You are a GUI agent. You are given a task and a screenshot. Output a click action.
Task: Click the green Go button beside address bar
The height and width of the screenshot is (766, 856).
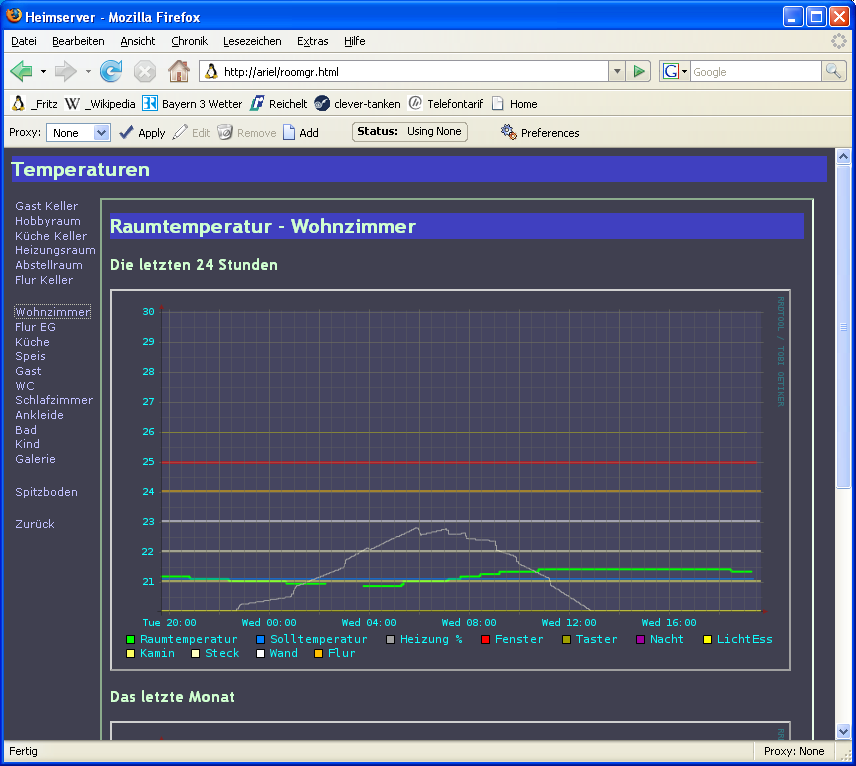(640, 71)
